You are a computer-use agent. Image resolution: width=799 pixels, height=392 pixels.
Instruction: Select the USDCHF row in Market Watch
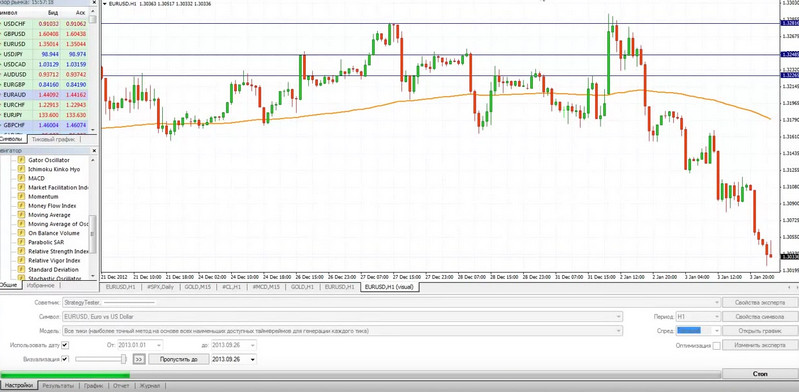(x=44, y=23)
